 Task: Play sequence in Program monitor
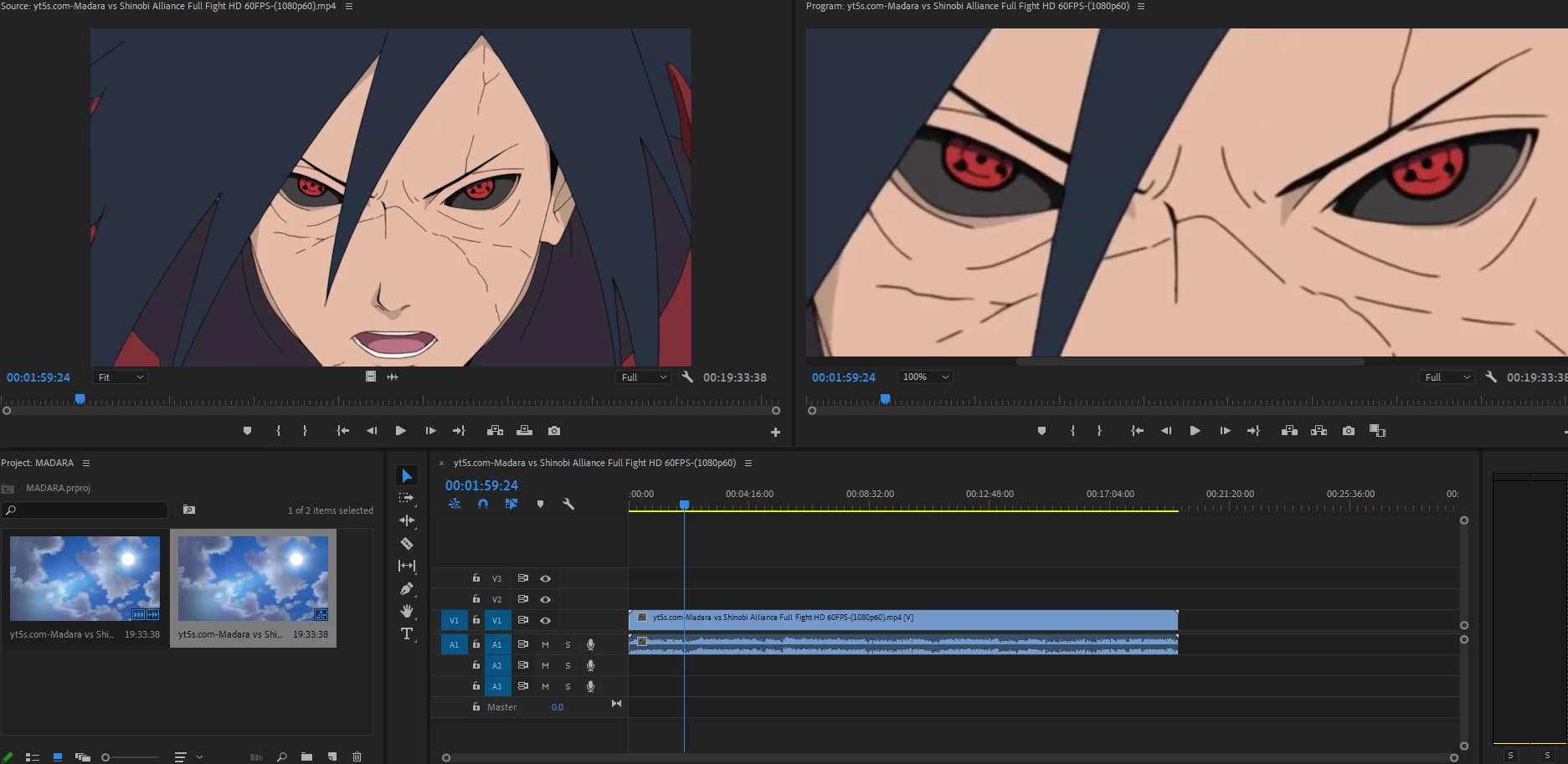(x=1195, y=431)
